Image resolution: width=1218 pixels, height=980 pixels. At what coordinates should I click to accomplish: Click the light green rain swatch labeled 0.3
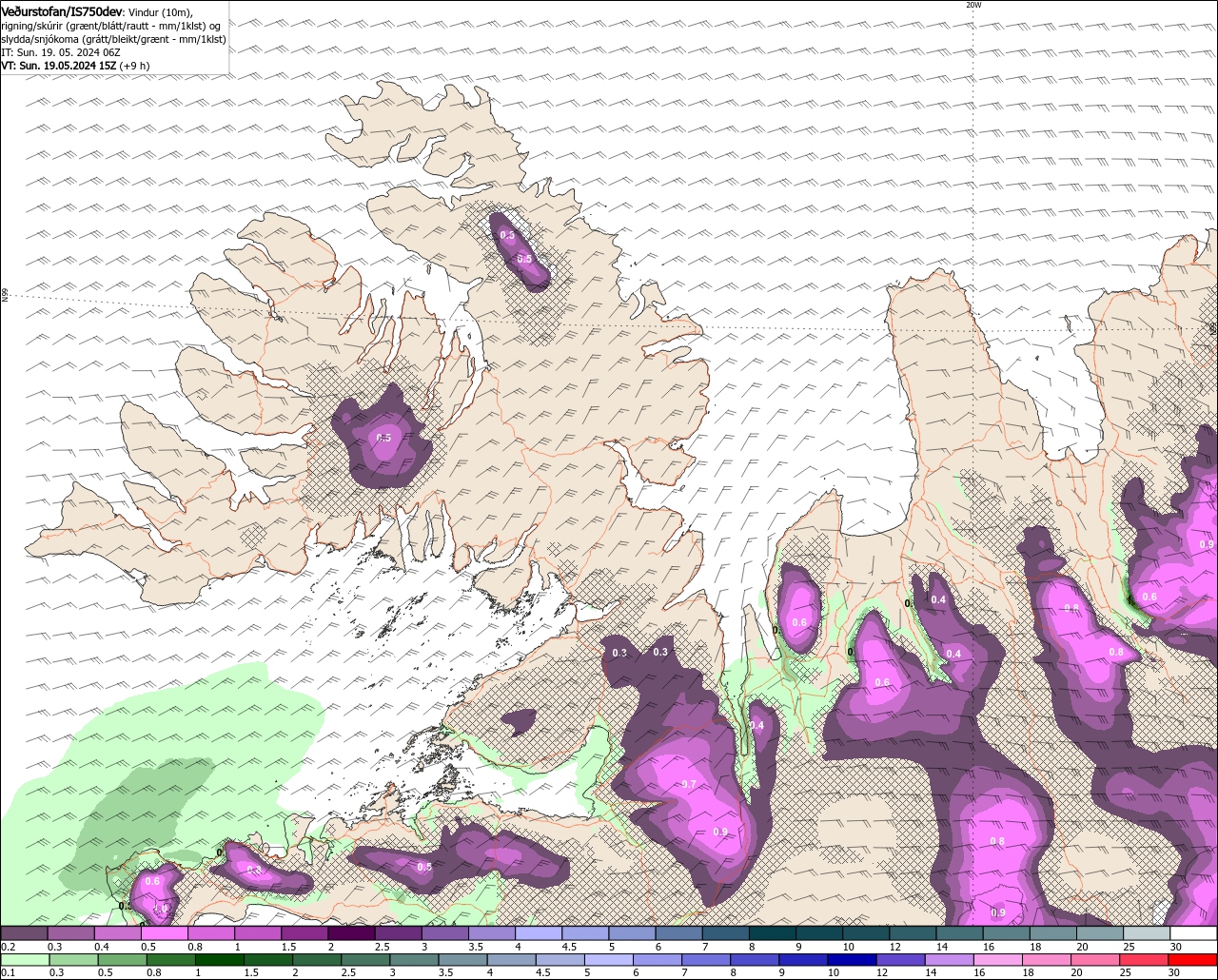(73, 959)
